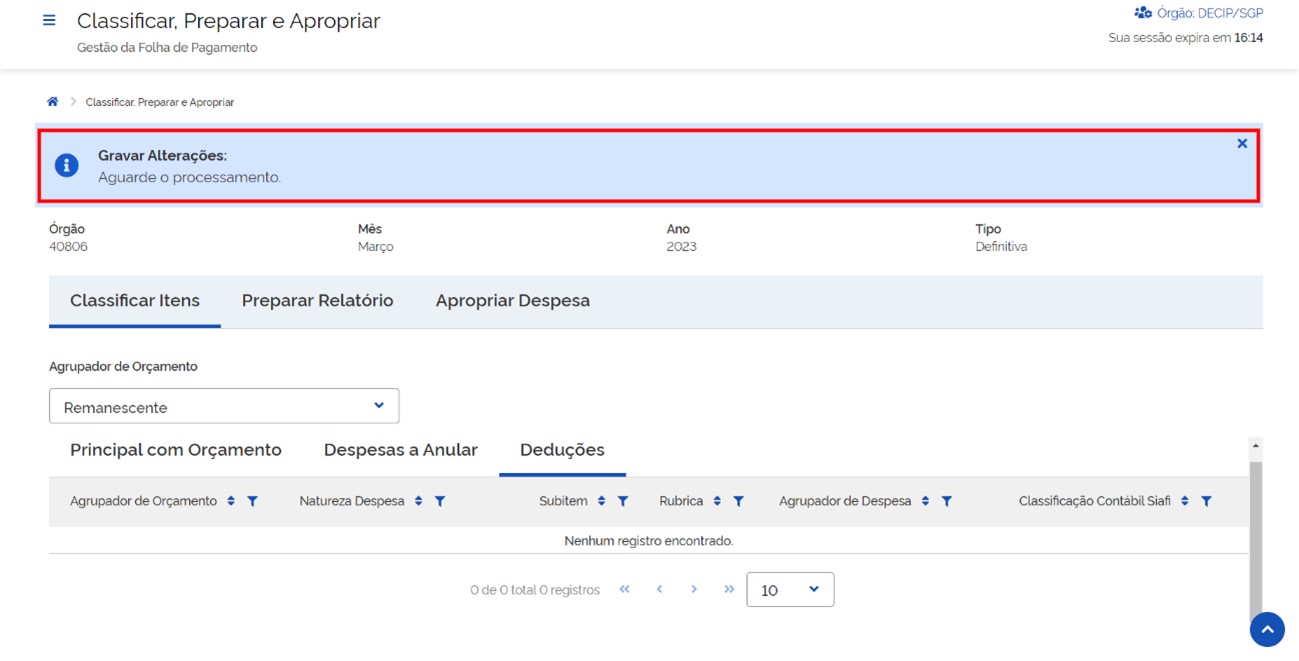Screen dimensions: 1299x661
Task: Sort by Natureza Despesa column
Action: click(419, 501)
